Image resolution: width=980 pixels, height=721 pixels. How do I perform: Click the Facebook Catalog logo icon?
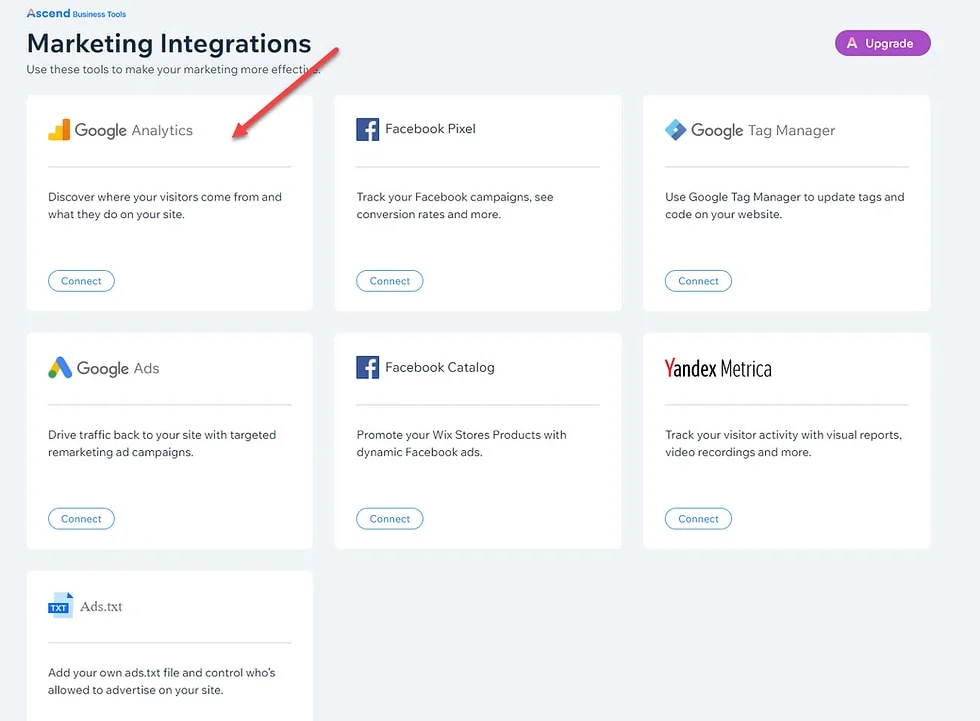coord(368,367)
